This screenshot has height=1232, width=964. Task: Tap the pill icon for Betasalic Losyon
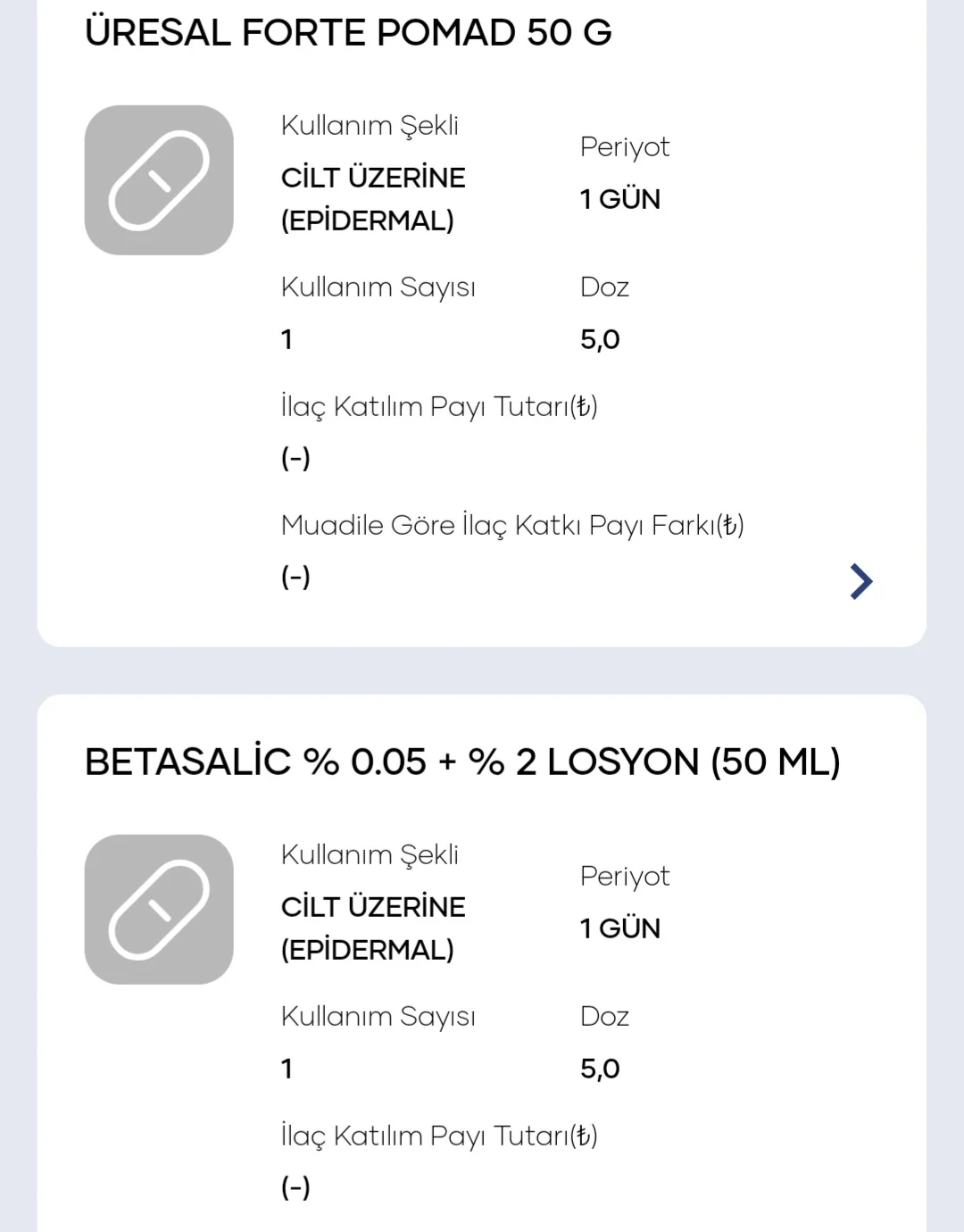pyautogui.click(x=159, y=910)
